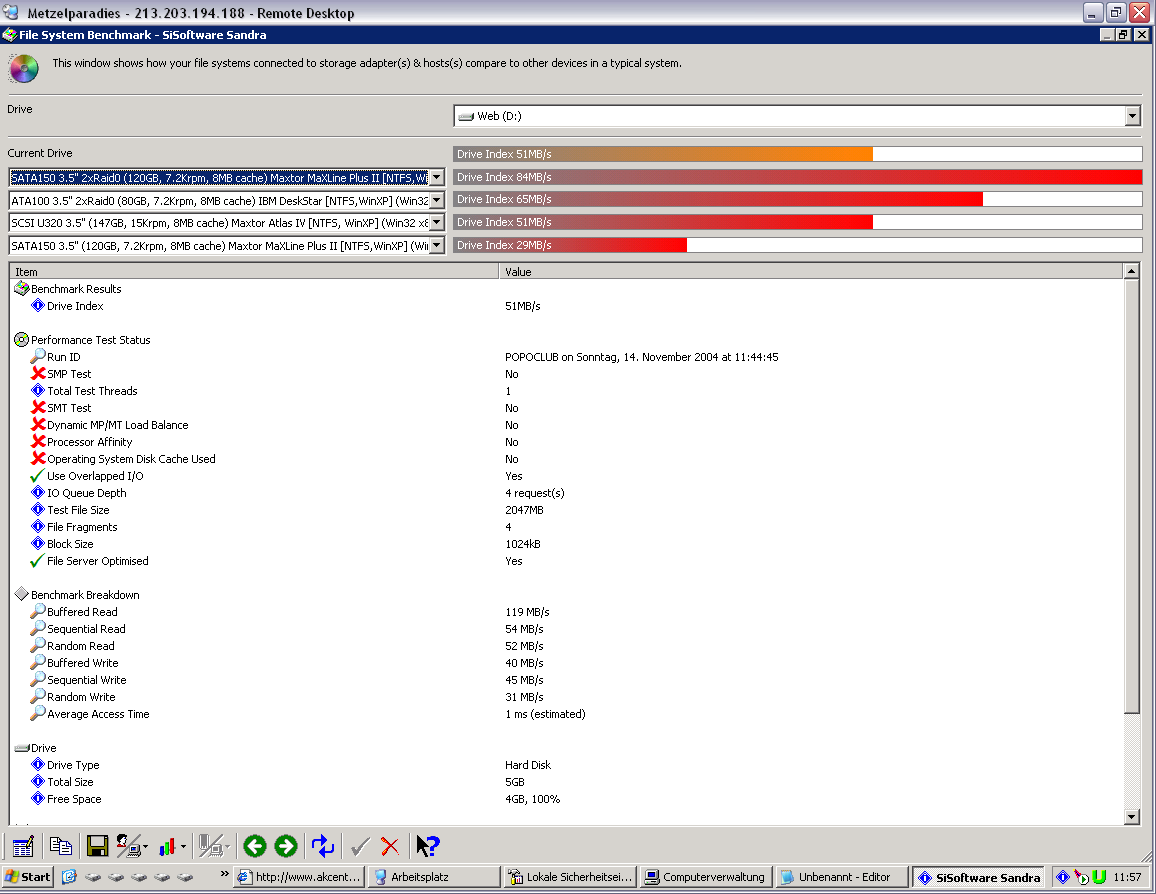1156x894 pixels.
Task: Click the red Drive Index 65MB/s bar
Action: point(718,199)
